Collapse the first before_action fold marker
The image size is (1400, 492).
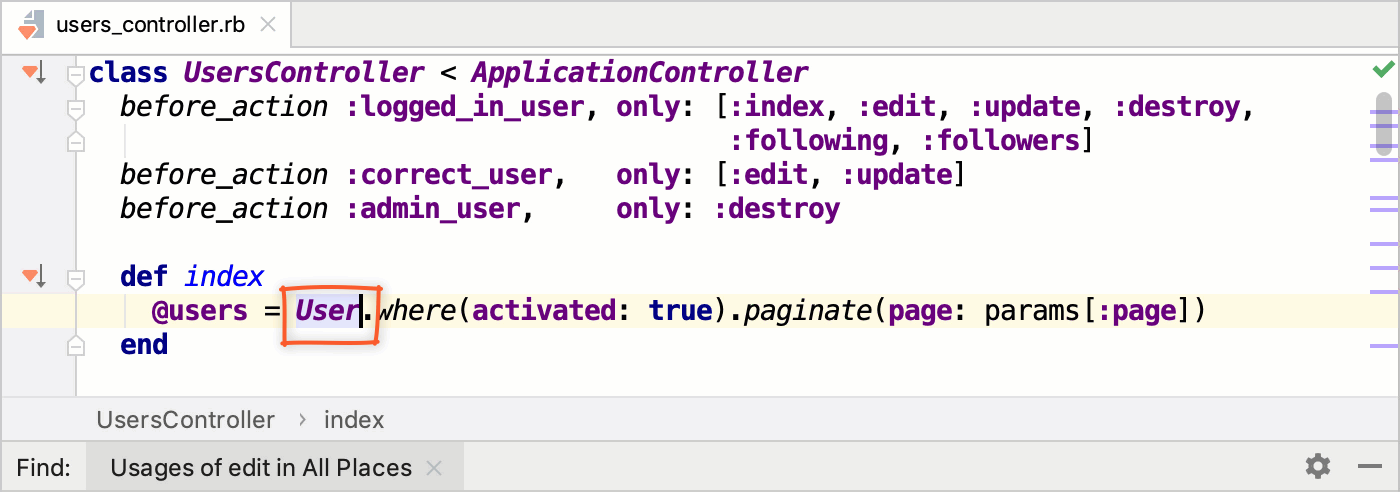click(x=75, y=107)
